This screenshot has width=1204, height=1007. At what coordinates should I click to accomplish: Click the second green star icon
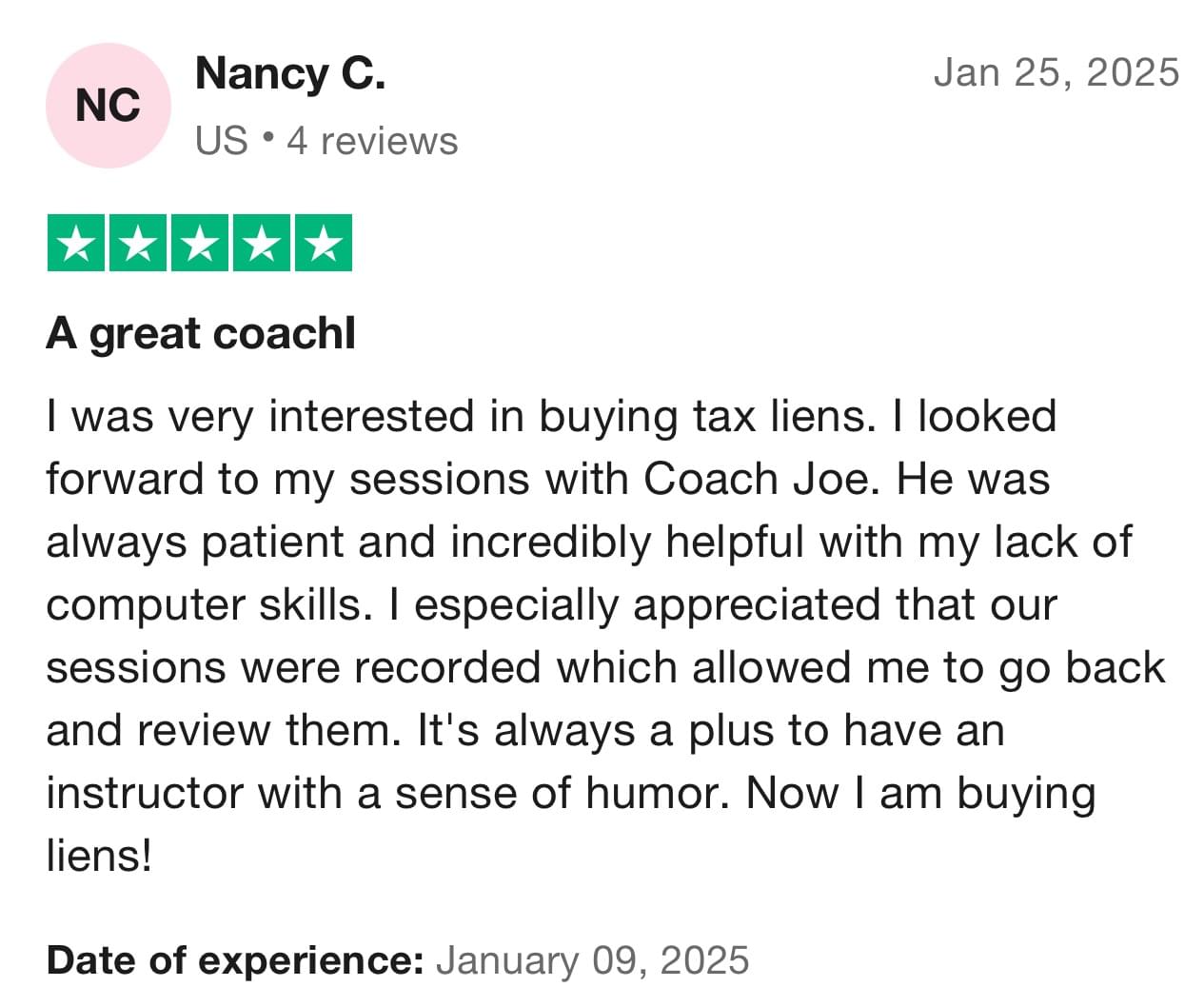click(138, 244)
